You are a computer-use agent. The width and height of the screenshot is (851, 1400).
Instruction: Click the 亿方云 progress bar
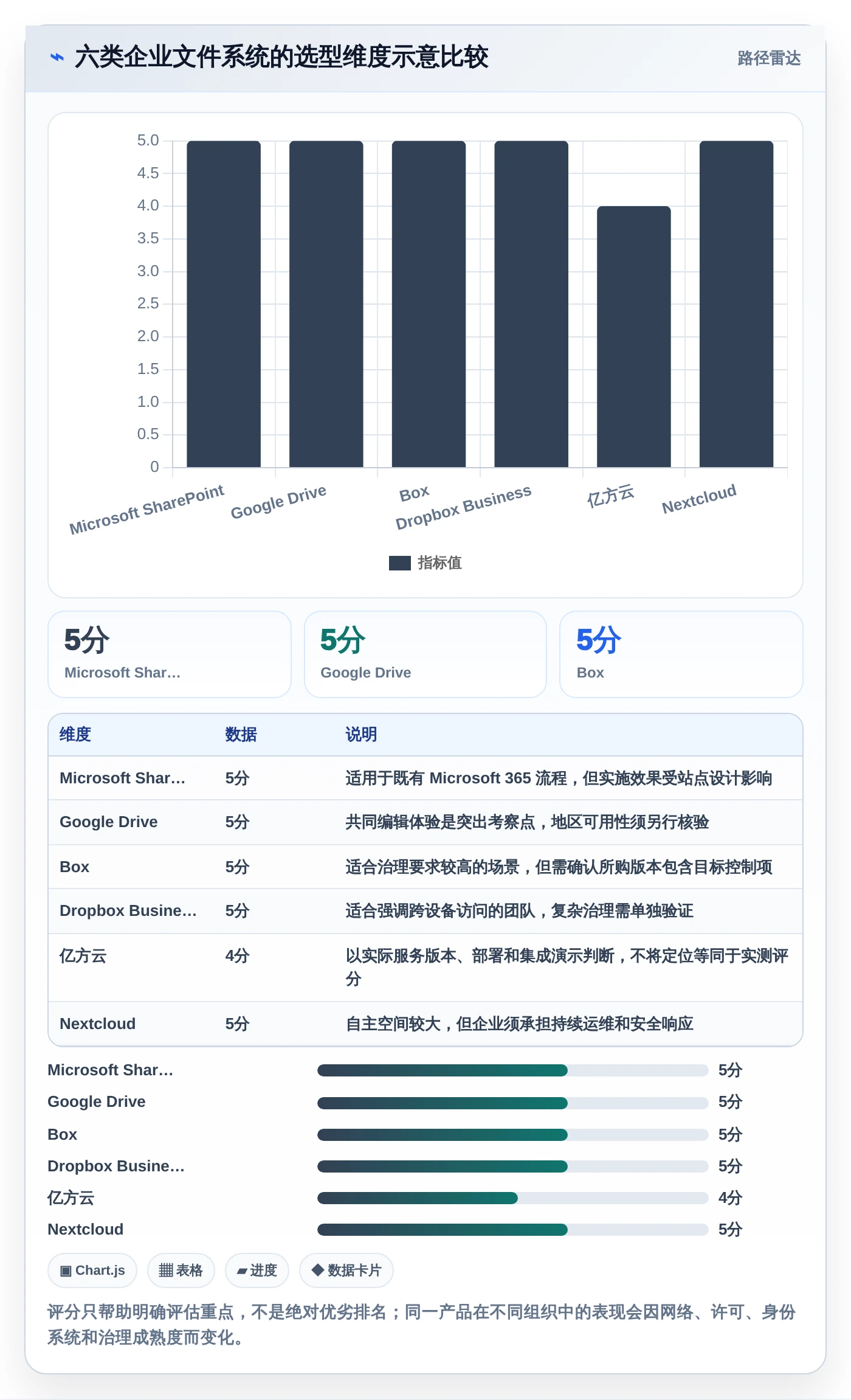[512, 1198]
